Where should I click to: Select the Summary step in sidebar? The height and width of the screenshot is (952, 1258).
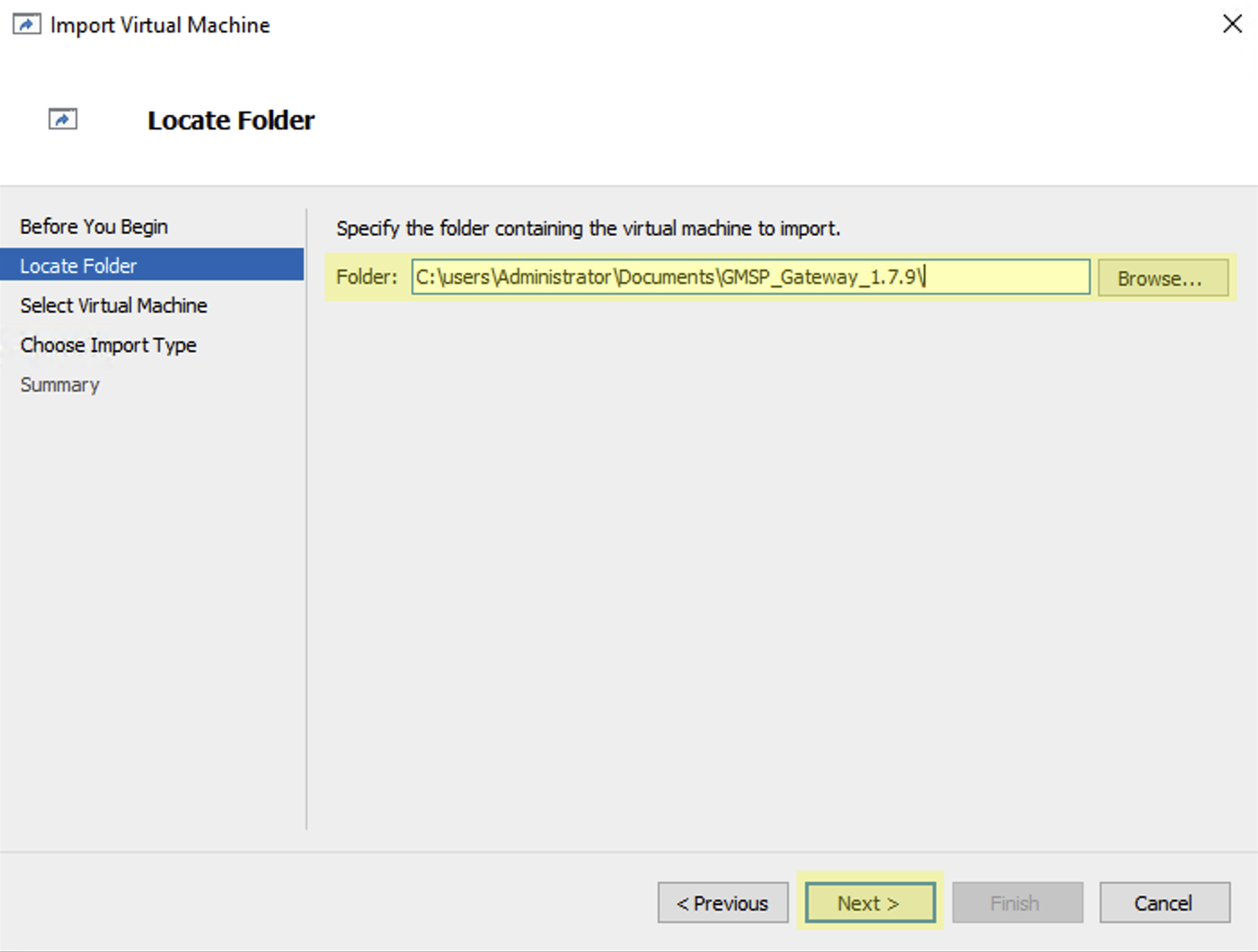[60, 384]
